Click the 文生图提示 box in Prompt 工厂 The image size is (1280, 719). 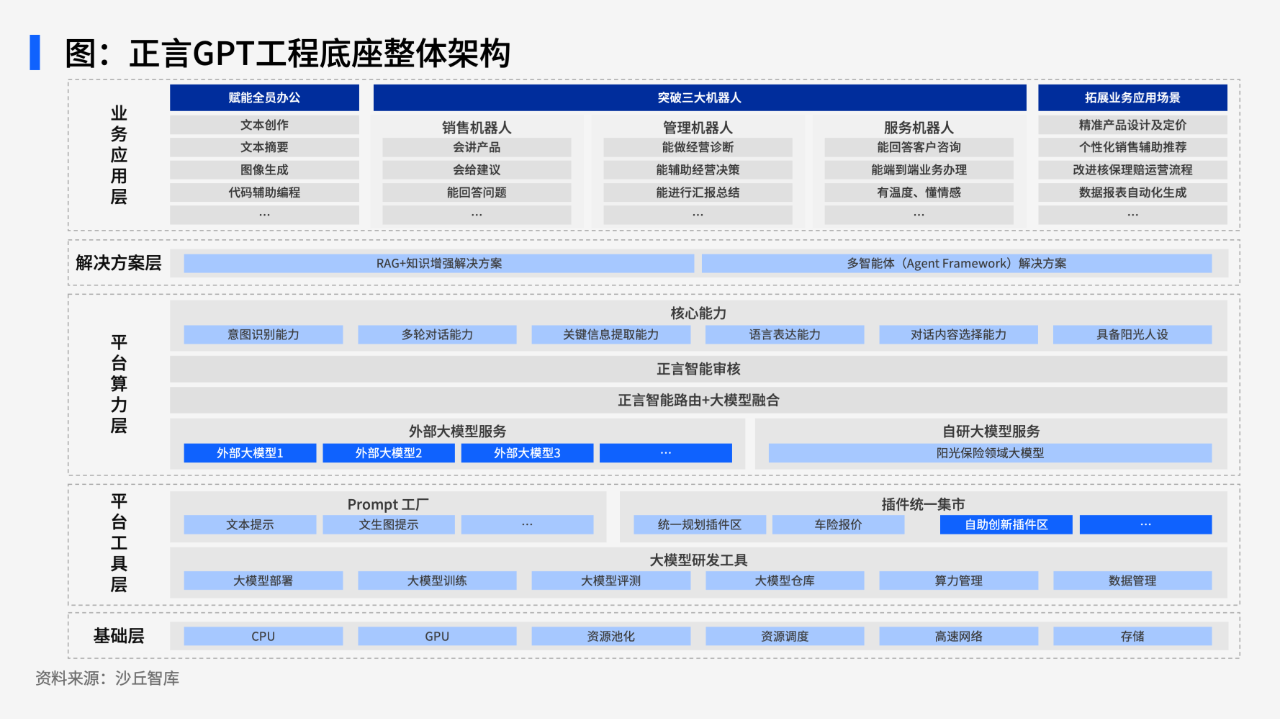[x=388, y=525]
